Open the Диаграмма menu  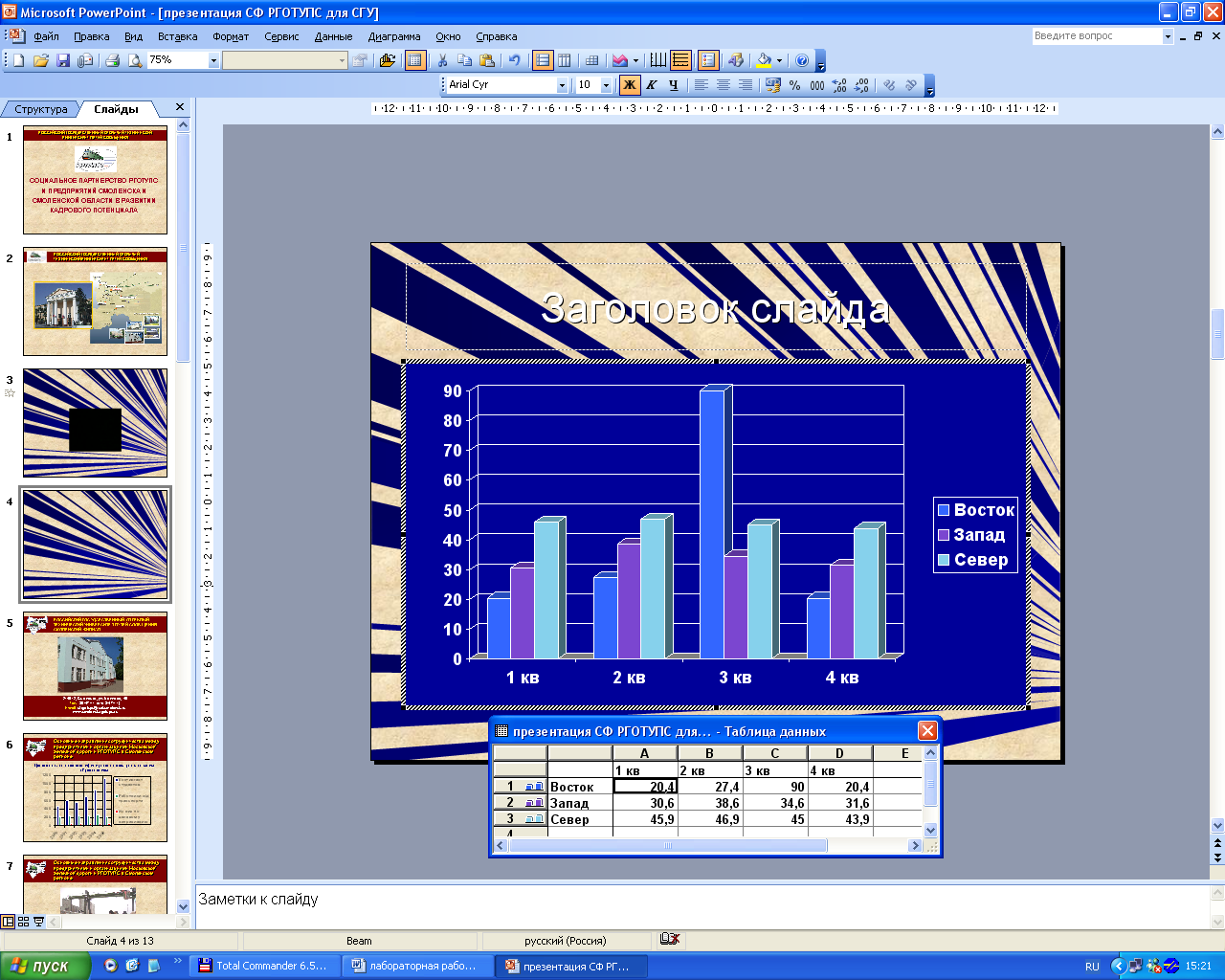coord(394,36)
